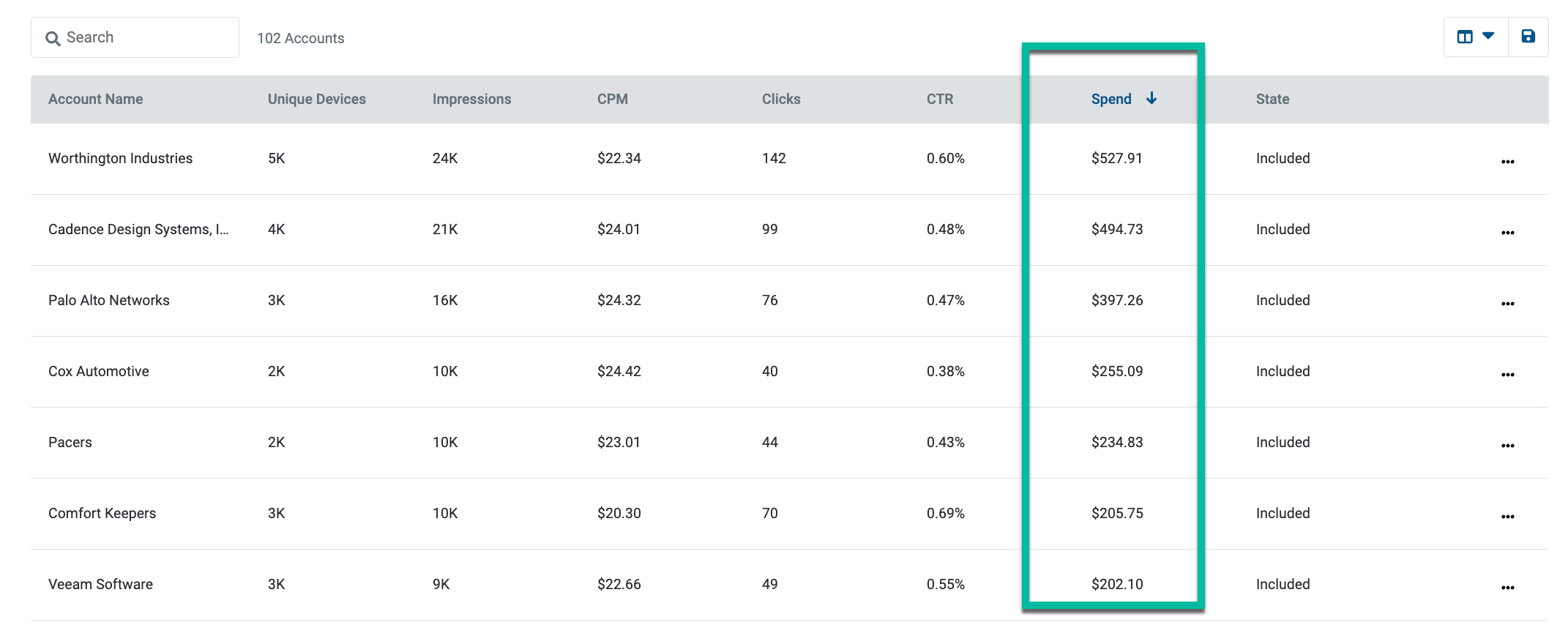
Task: Sort by Clicks column header
Action: (780, 99)
